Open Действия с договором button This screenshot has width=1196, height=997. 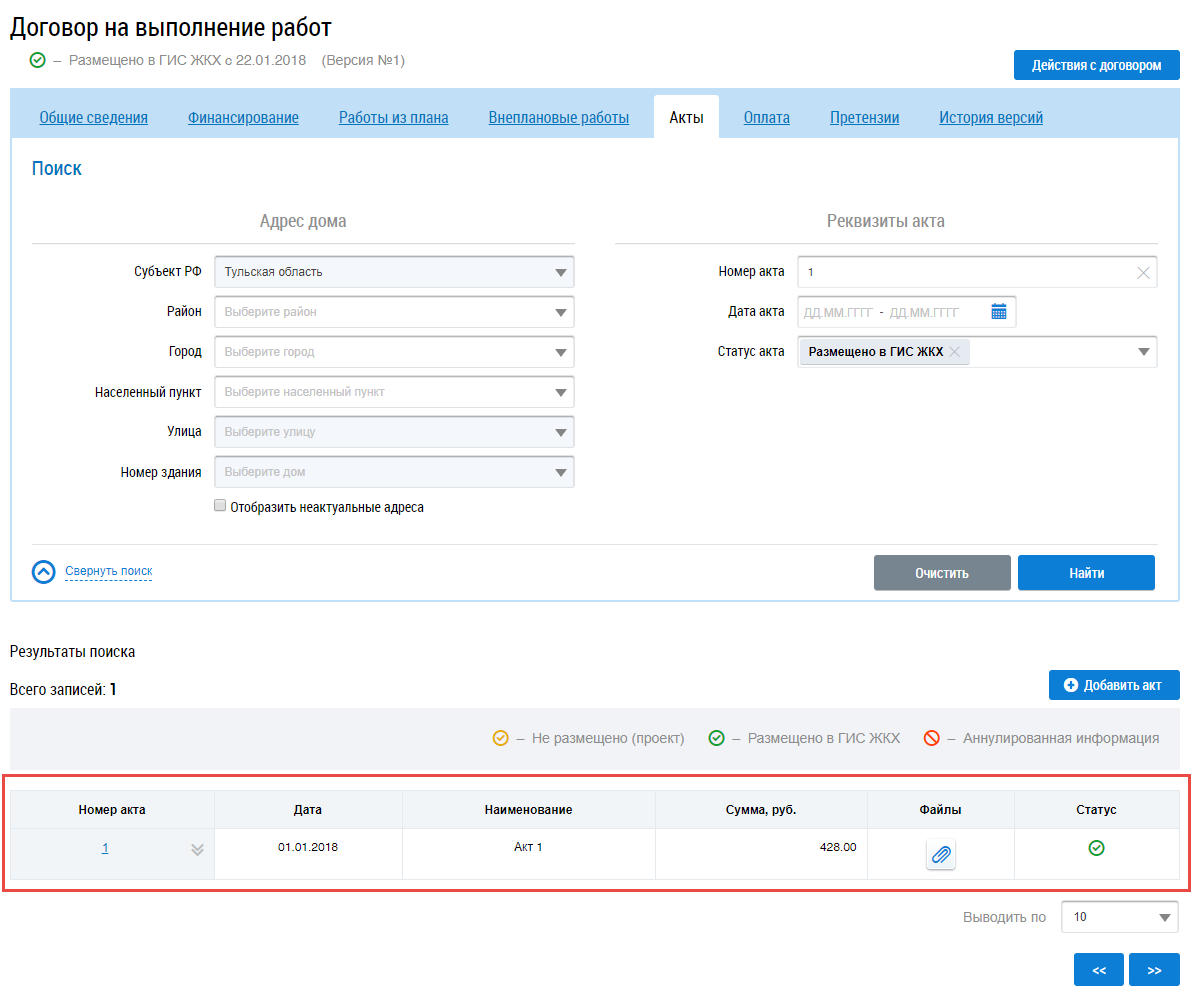tap(1096, 65)
